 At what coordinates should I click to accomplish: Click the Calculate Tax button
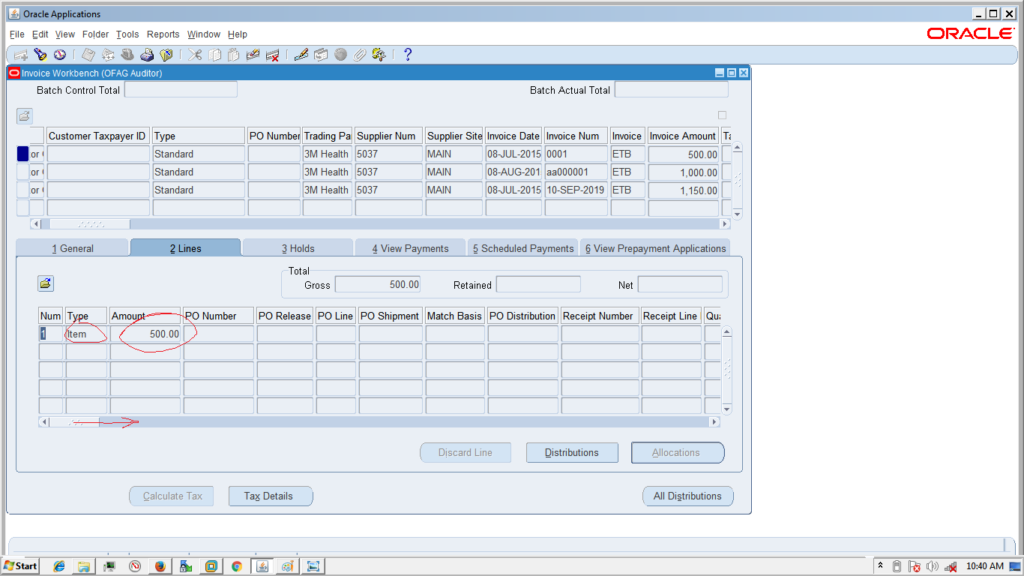coord(172,496)
